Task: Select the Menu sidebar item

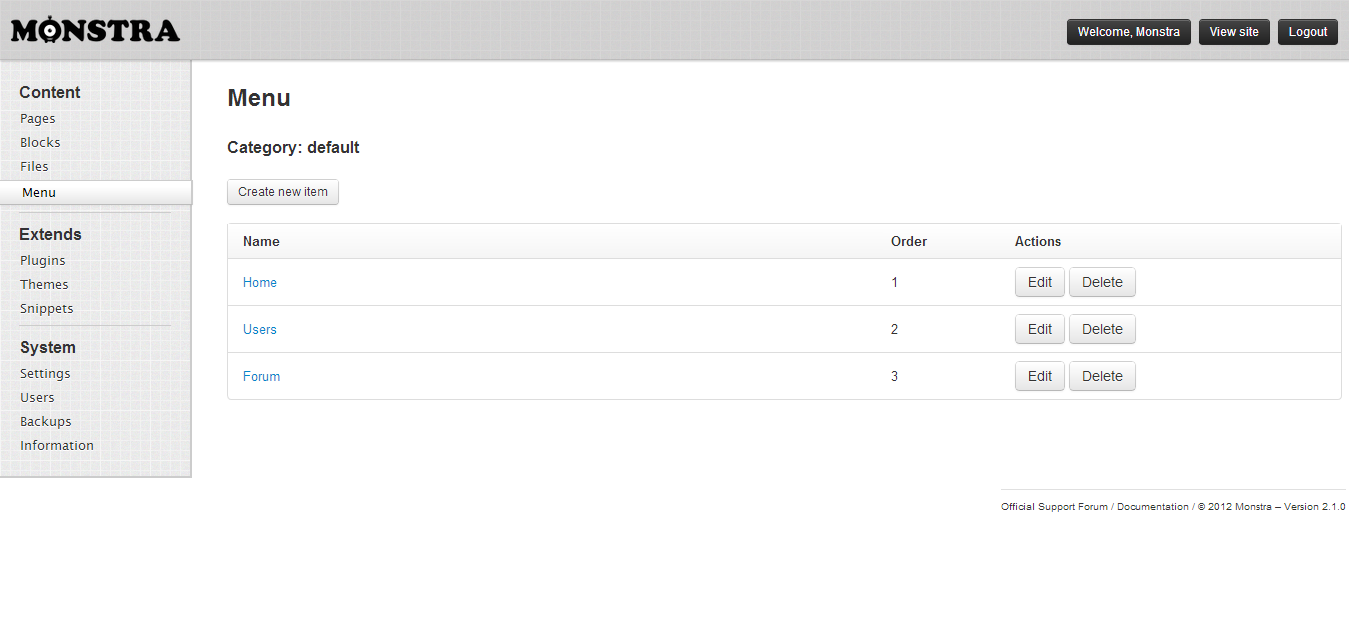Action: pyautogui.click(x=39, y=192)
